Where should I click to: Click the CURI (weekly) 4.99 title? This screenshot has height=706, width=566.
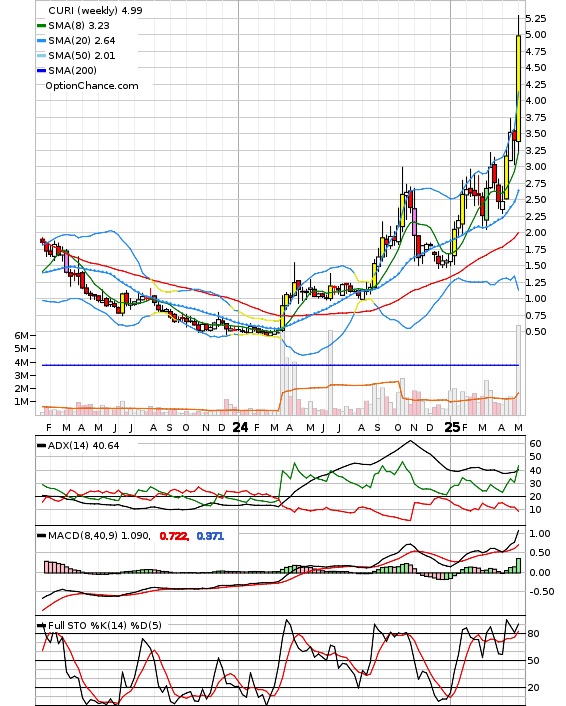[95, 10]
